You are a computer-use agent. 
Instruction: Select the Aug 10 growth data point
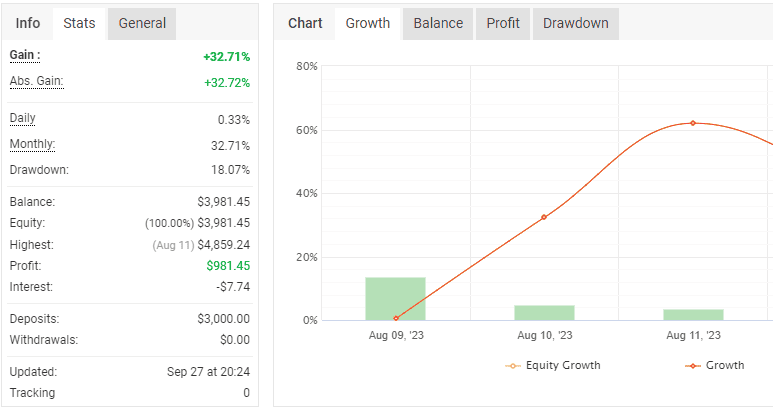click(x=544, y=217)
